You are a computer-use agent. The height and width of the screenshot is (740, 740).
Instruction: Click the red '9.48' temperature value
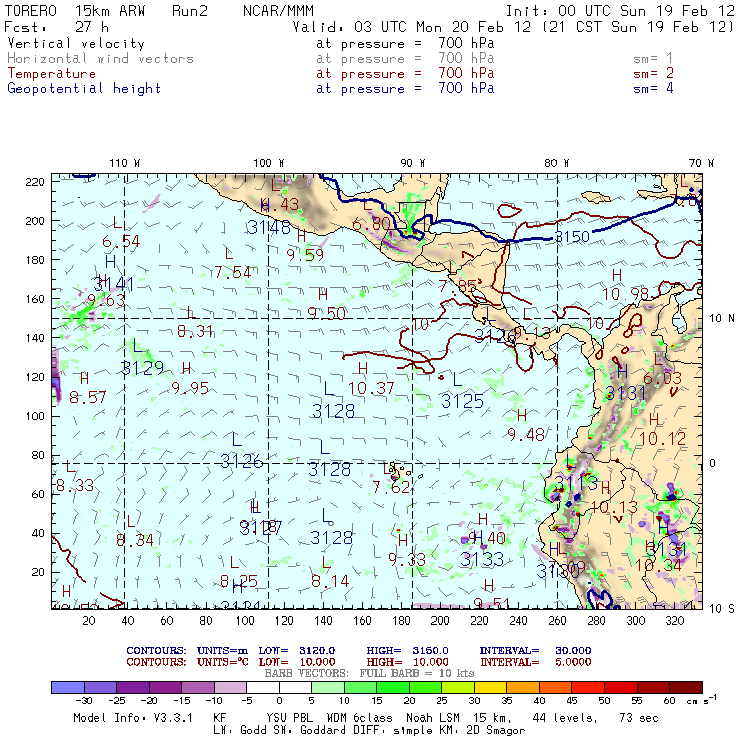click(526, 434)
